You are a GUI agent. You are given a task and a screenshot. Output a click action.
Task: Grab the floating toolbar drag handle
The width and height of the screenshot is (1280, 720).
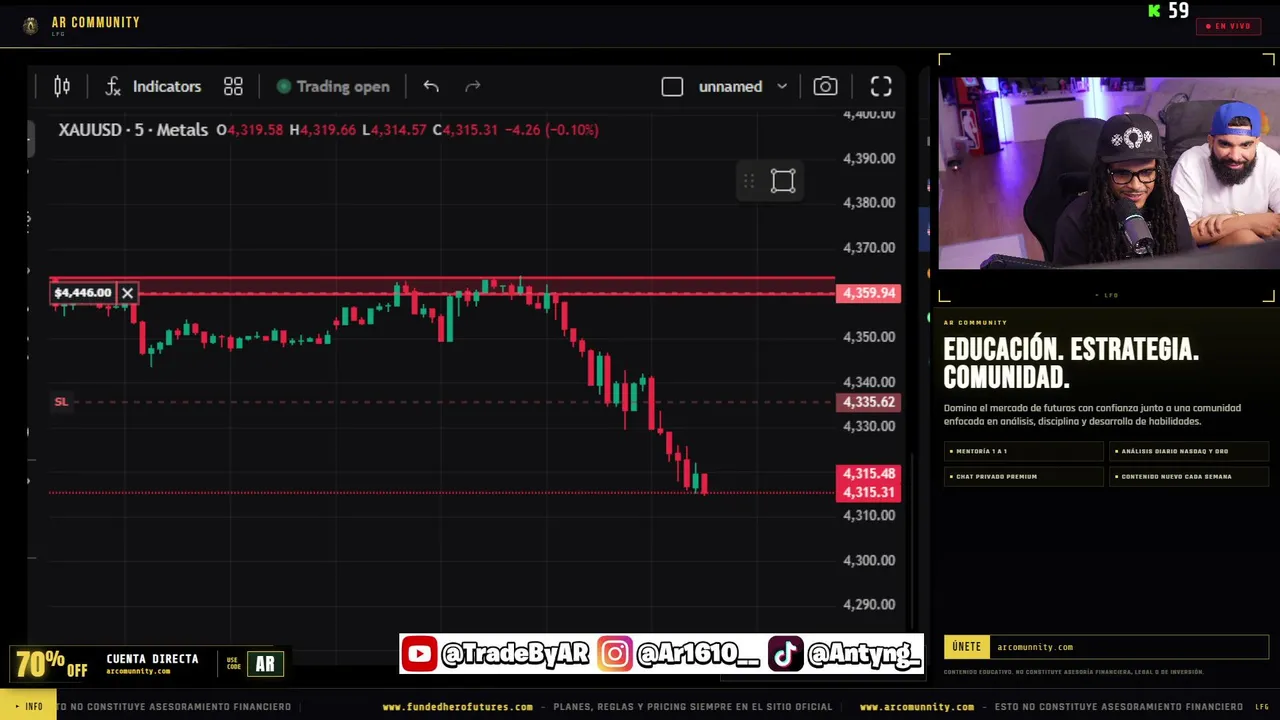pos(749,181)
